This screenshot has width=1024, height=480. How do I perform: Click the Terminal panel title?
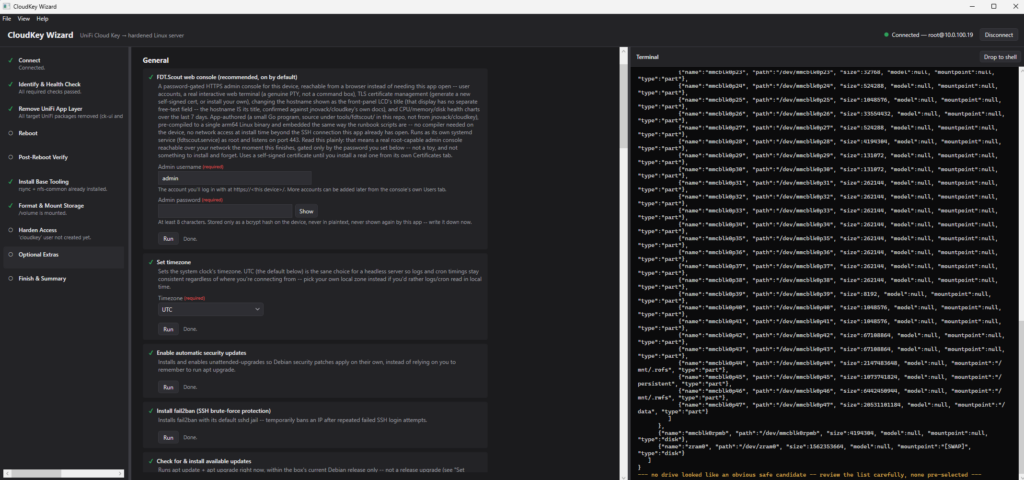(647, 57)
